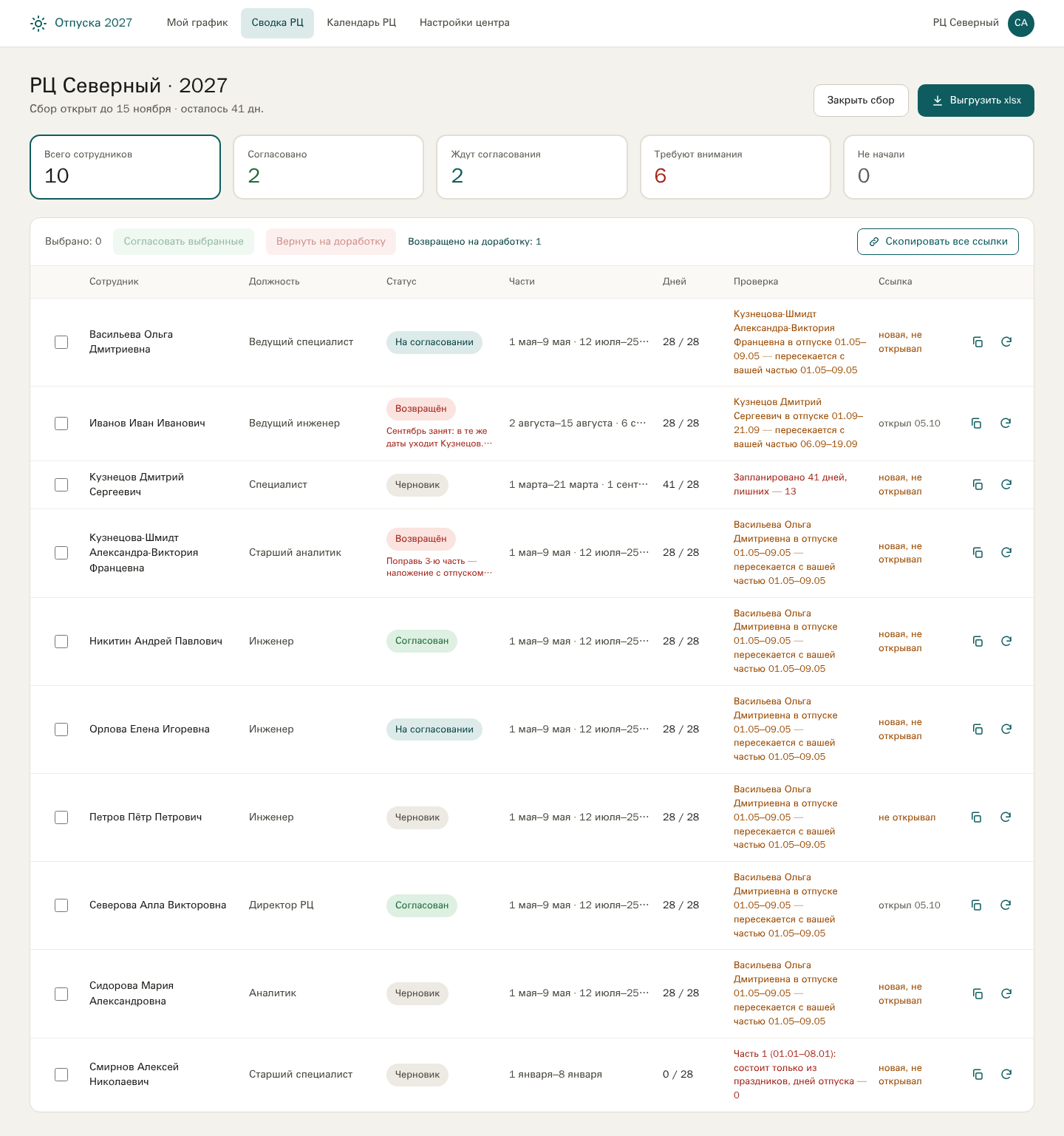The width and height of the screenshot is (1064, 1136).
Task: Copy link for Кузнецов Дмитрий Сергеевич
Action: click(x=978, y=485)
